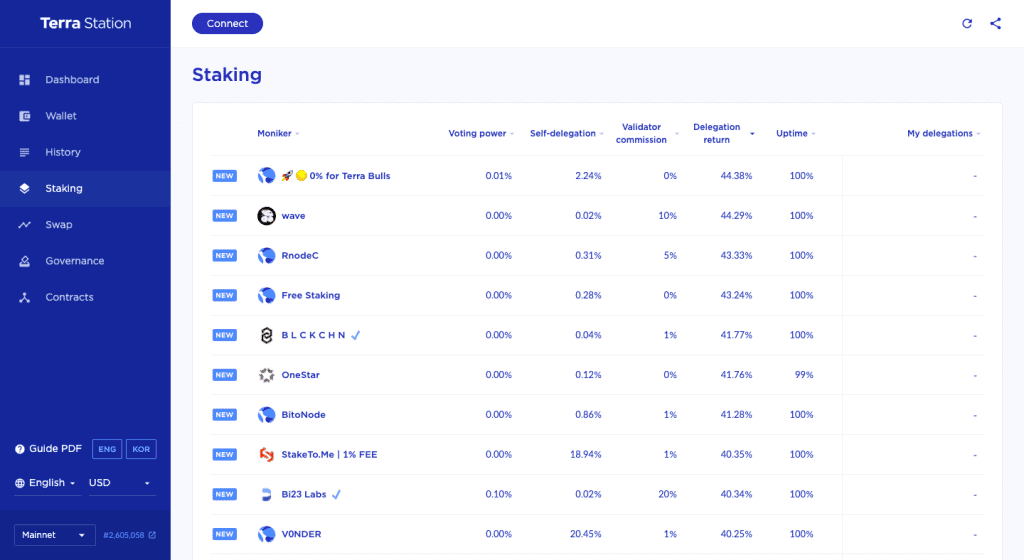1024x560 pixels.
Task: Click the OneStar validator logo
Action: pyautogui.click(x=266, y=375)
